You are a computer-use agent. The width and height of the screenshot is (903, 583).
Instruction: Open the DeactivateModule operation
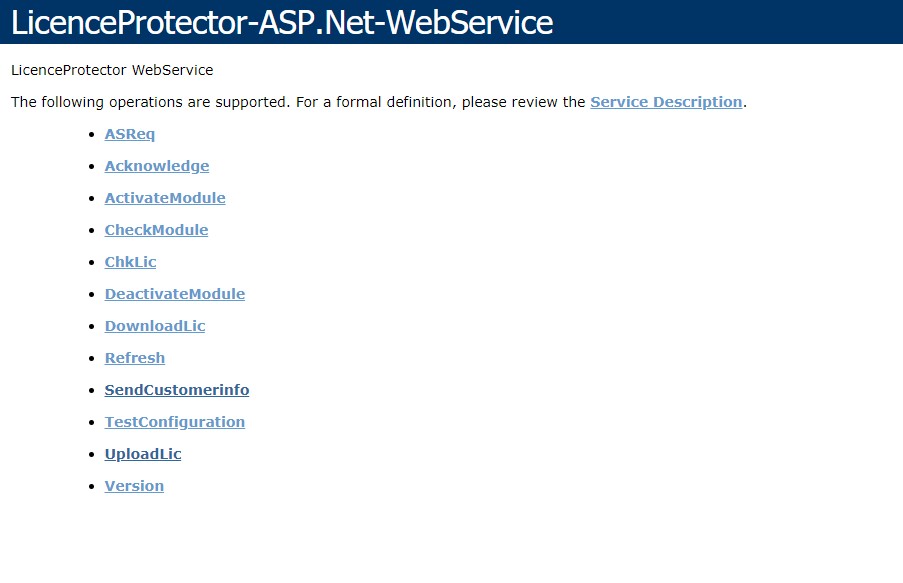175,294
